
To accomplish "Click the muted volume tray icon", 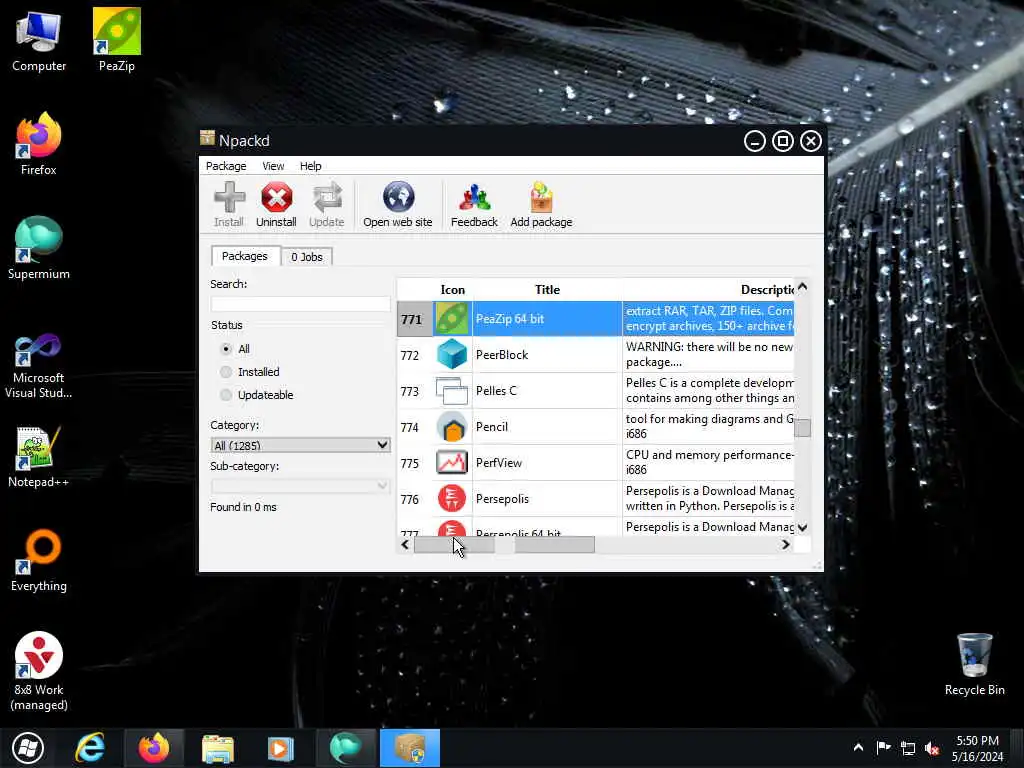I will point(932,748).
